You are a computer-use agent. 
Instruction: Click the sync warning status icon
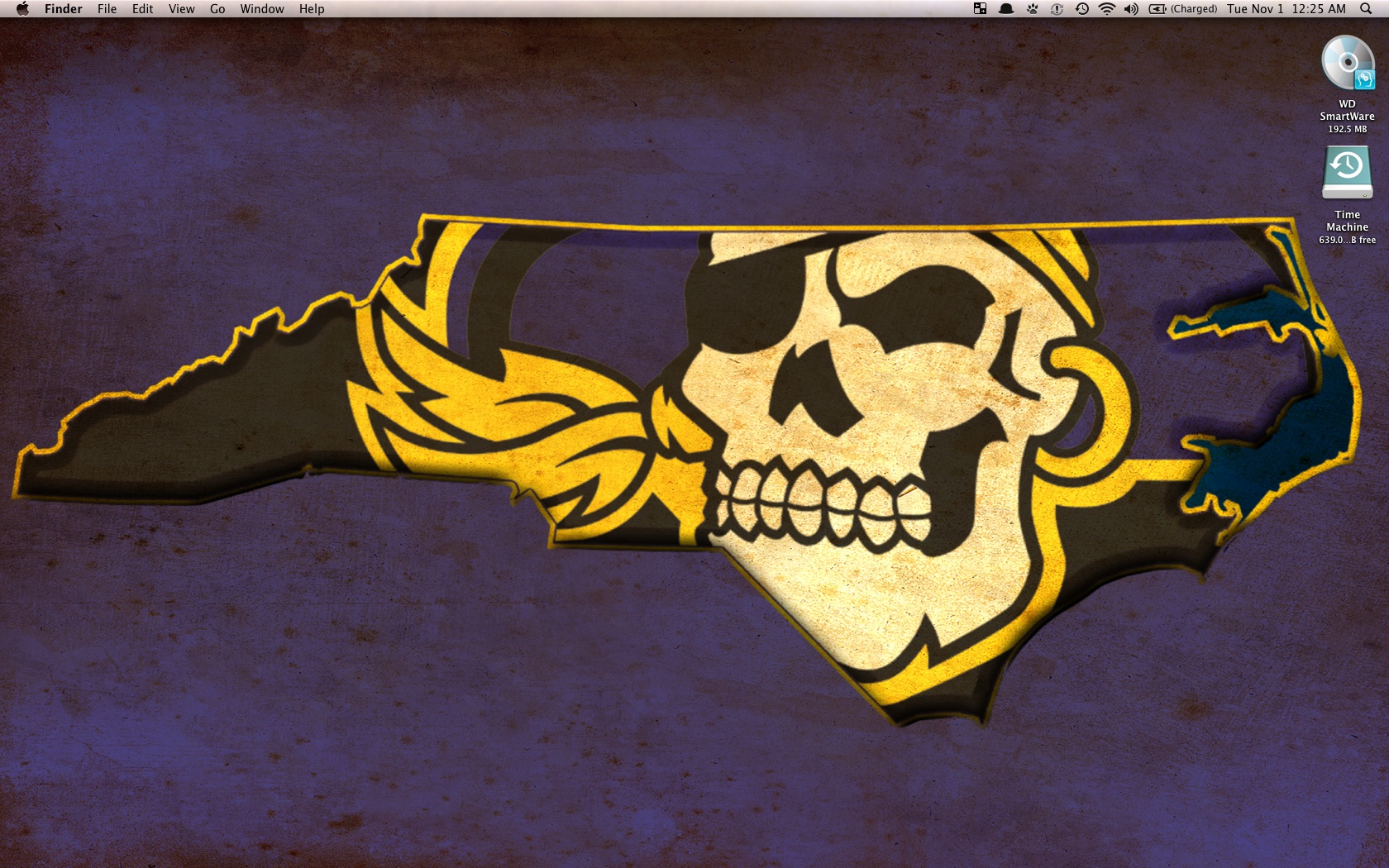[1057, 9]
